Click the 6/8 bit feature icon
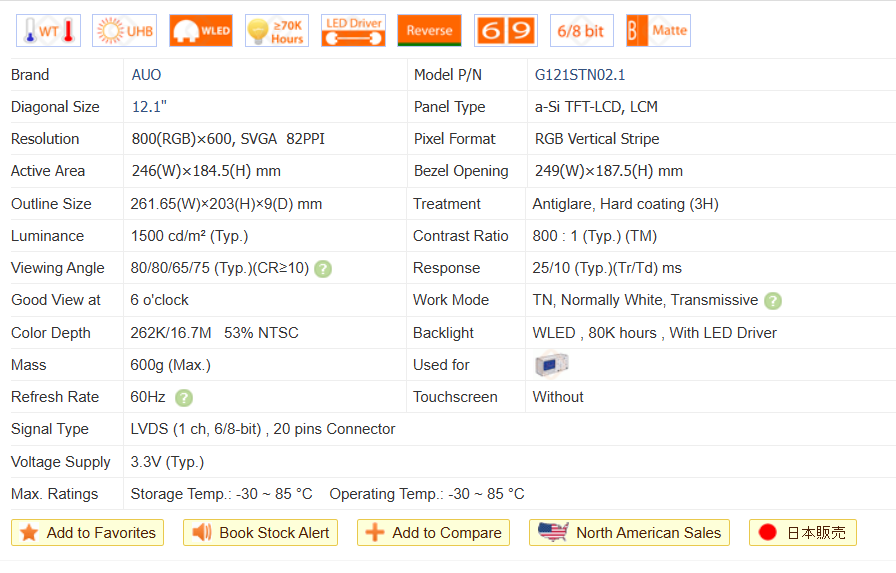 (581, 31)
